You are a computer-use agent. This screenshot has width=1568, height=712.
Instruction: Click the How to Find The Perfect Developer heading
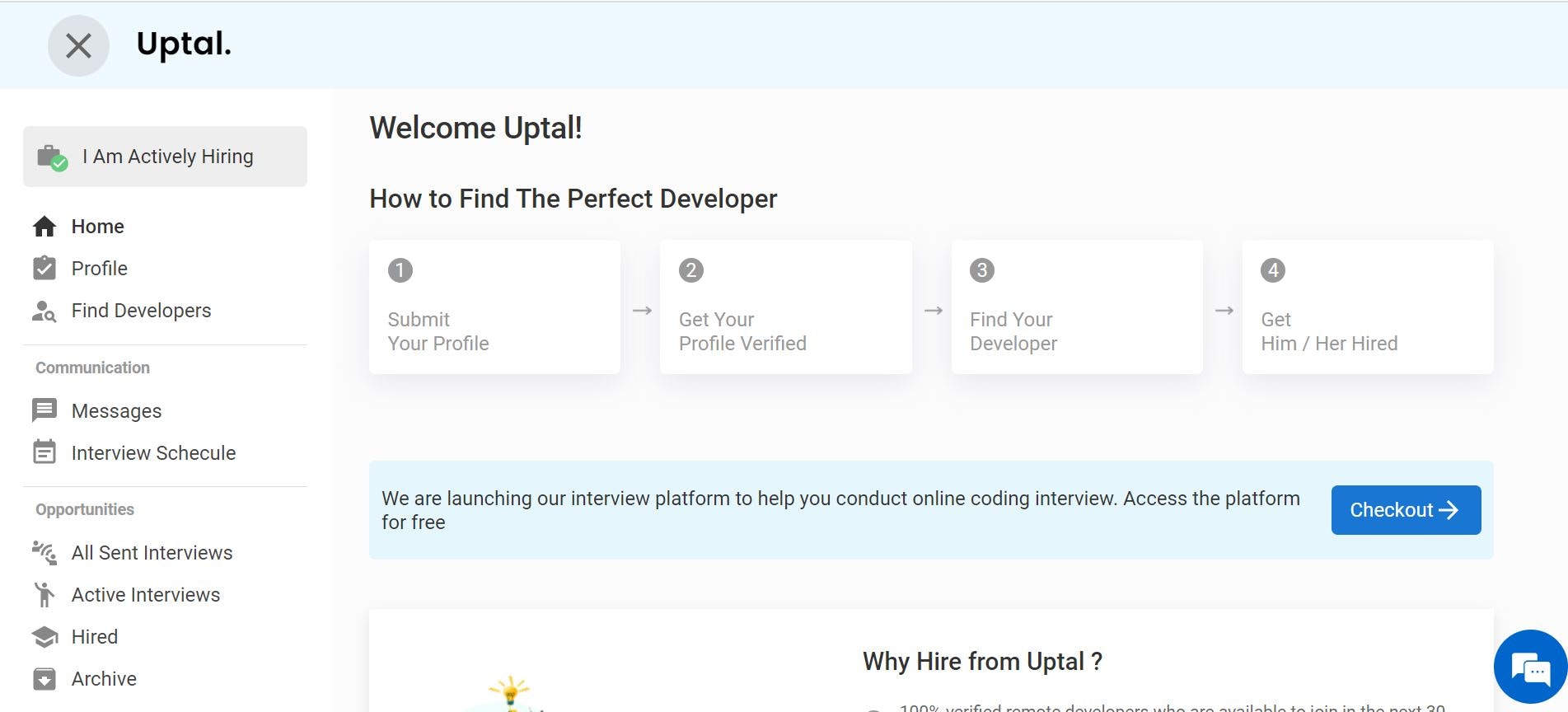[x=573, y=199]
